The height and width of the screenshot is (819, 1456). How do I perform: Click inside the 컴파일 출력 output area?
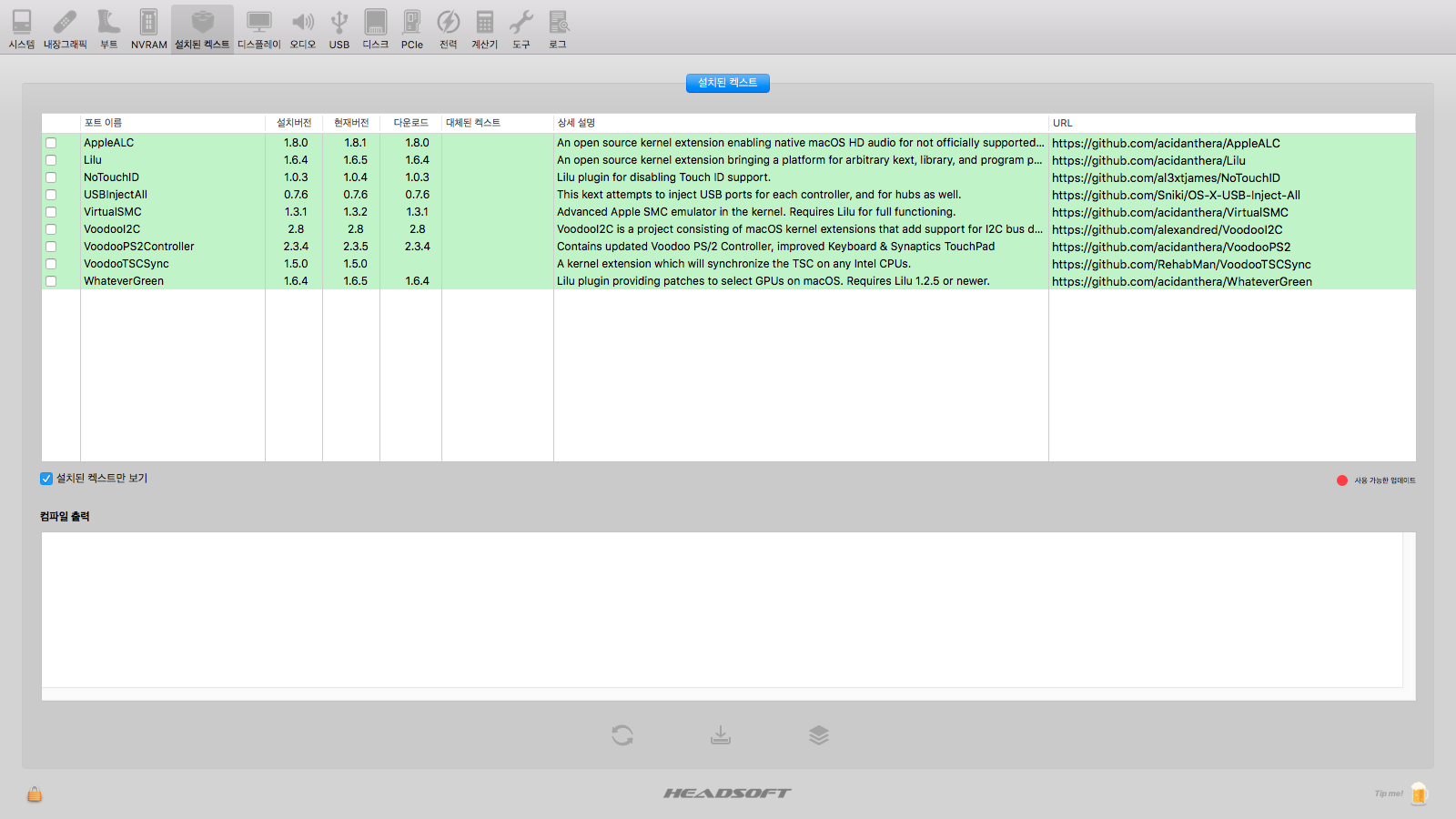[722, 610]
